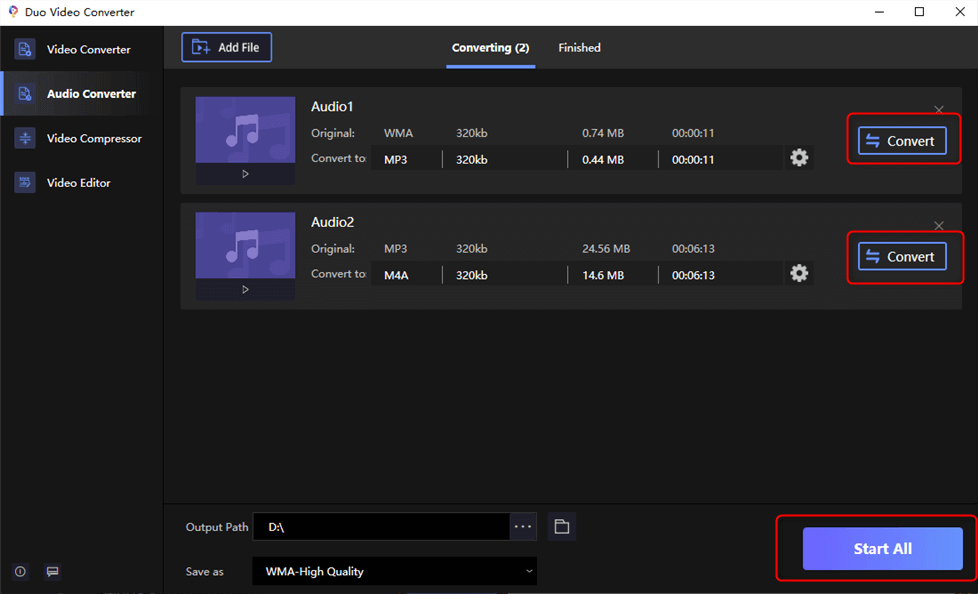Click the Add File button

coord(226,47)
